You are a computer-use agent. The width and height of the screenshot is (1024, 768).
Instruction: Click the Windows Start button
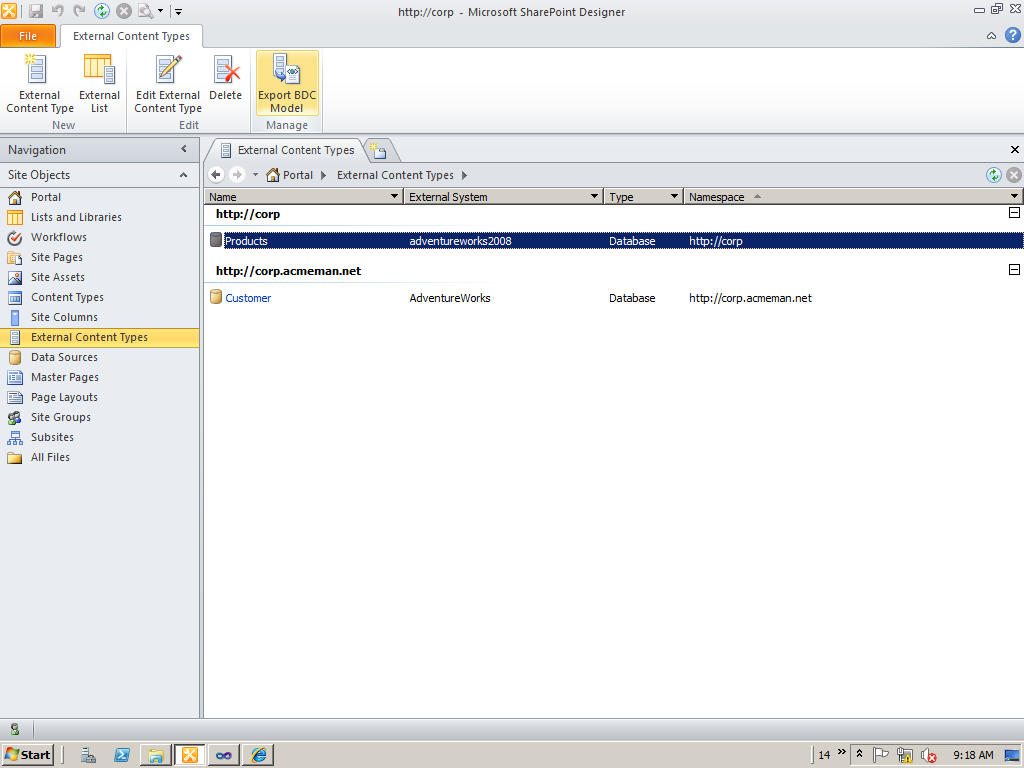28,755
